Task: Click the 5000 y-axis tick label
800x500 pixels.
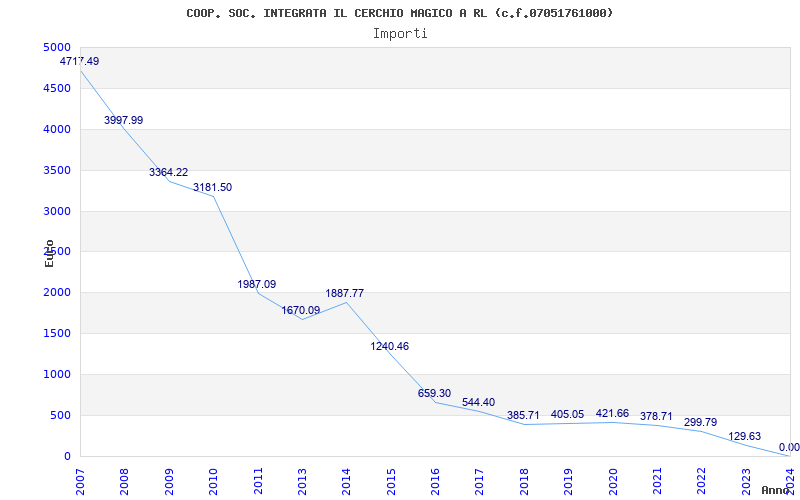Action: pyautogui.click(x=57, y=47)
